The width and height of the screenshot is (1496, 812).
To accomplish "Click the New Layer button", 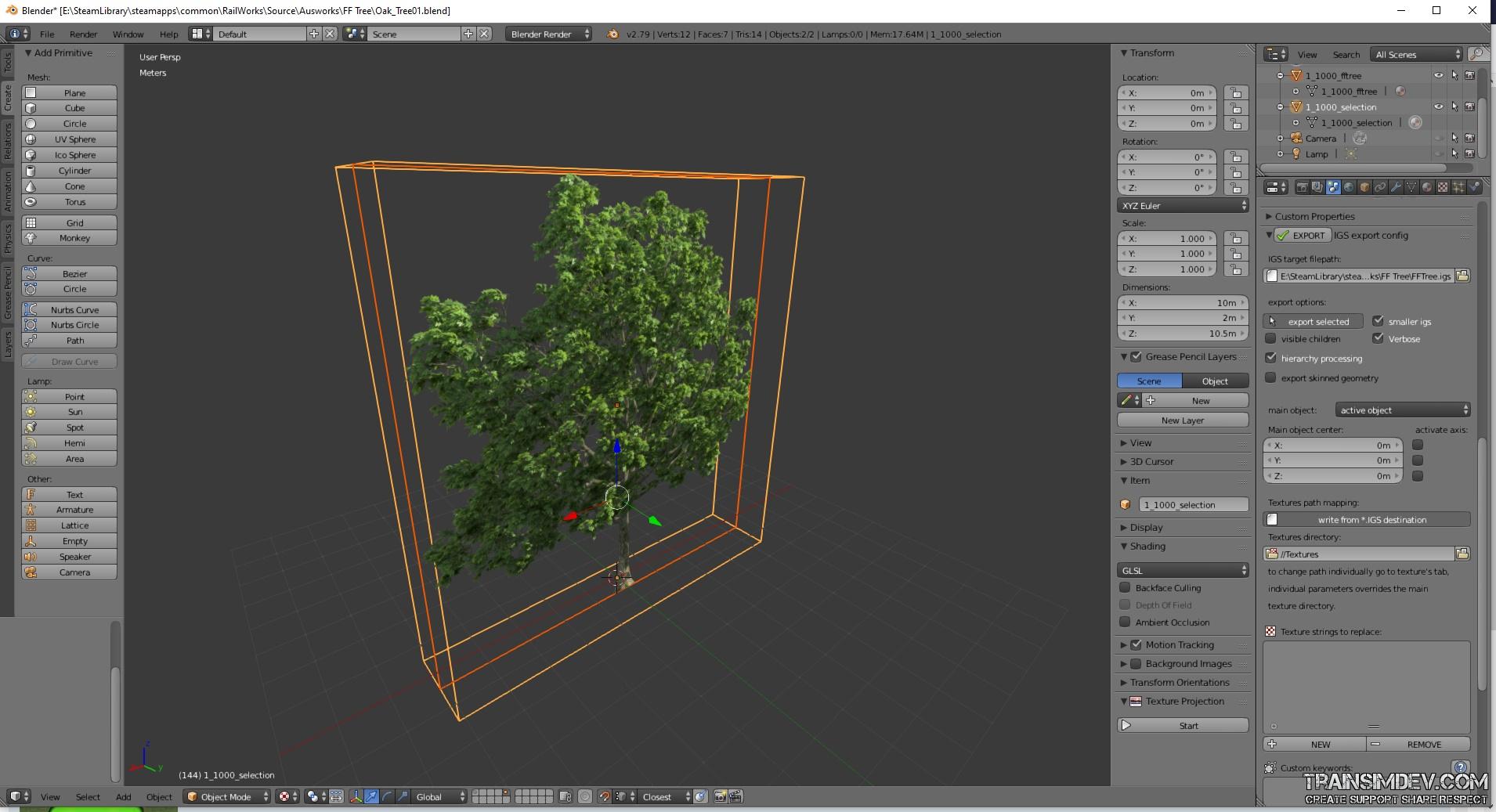I will [1183, 420].
